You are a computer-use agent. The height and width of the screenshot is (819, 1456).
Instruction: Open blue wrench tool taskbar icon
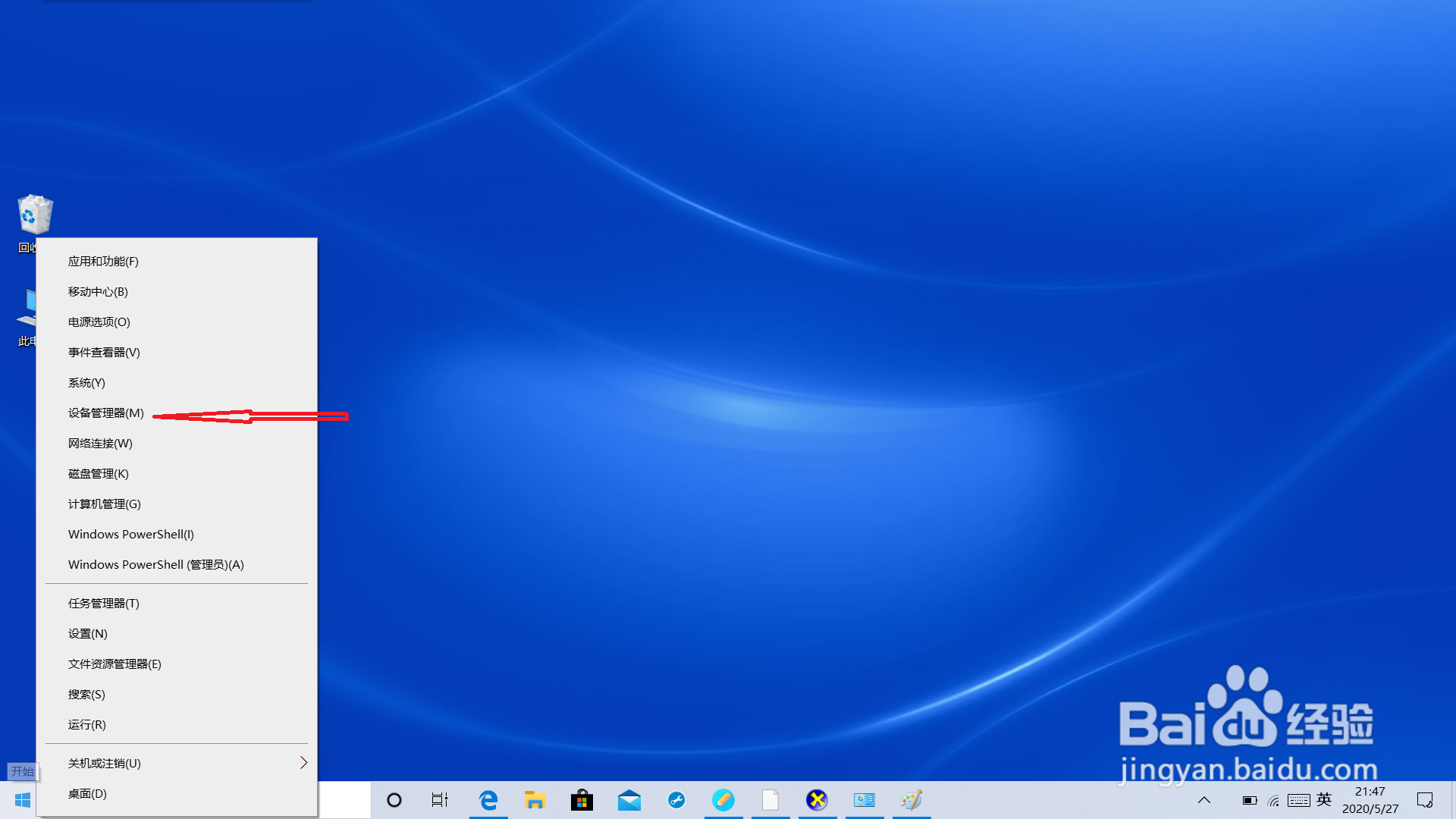pos(676,800)
